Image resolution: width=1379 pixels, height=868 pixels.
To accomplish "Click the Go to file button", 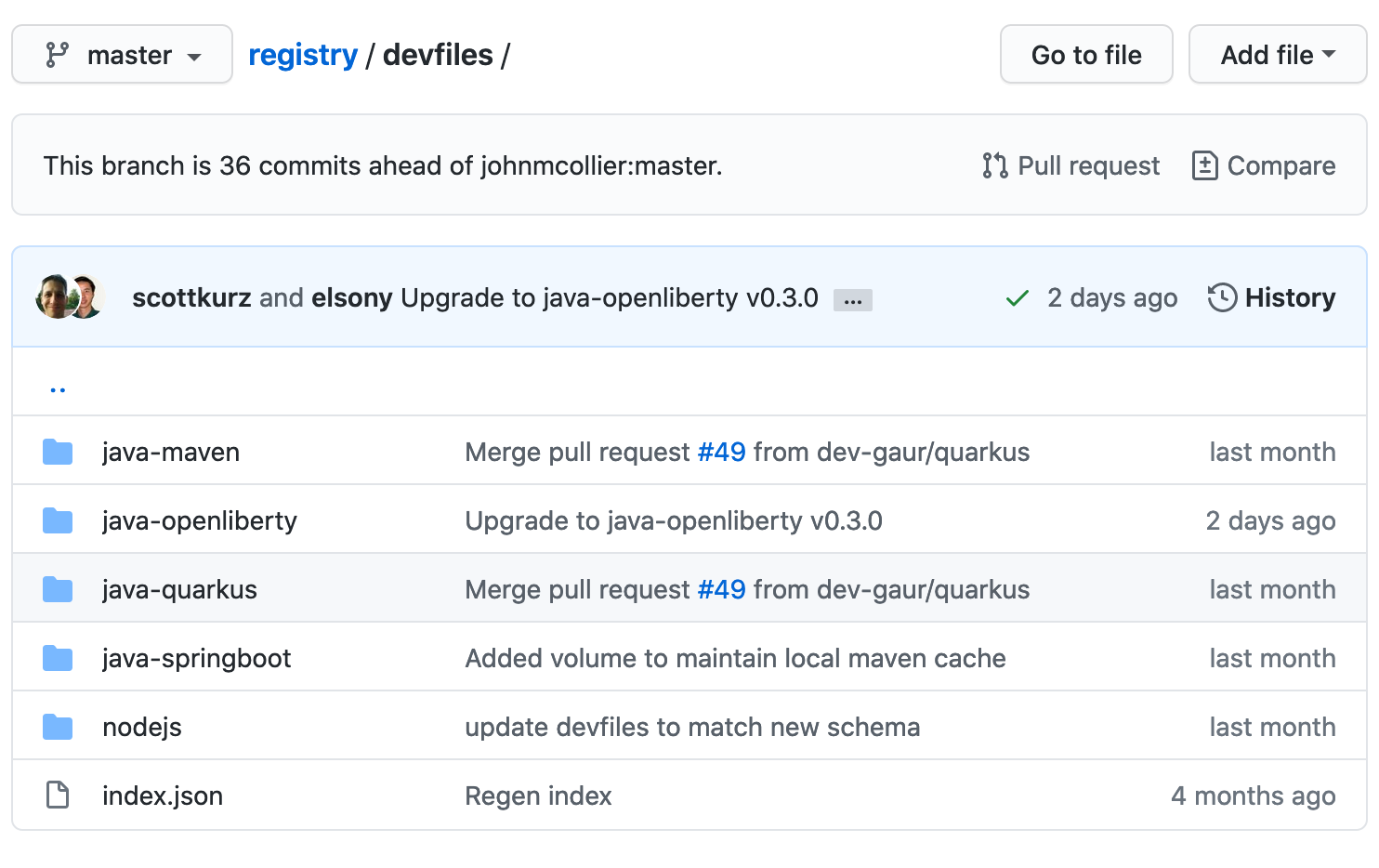I will (1086, 55).
